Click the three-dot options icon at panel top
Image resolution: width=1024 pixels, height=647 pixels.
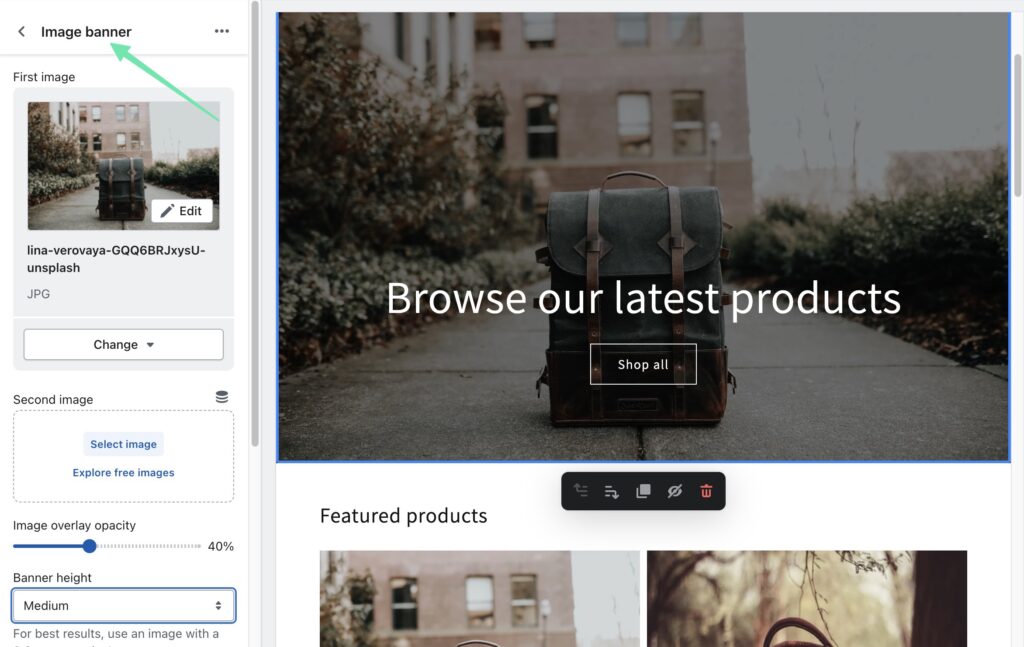(x=222, y=31)
